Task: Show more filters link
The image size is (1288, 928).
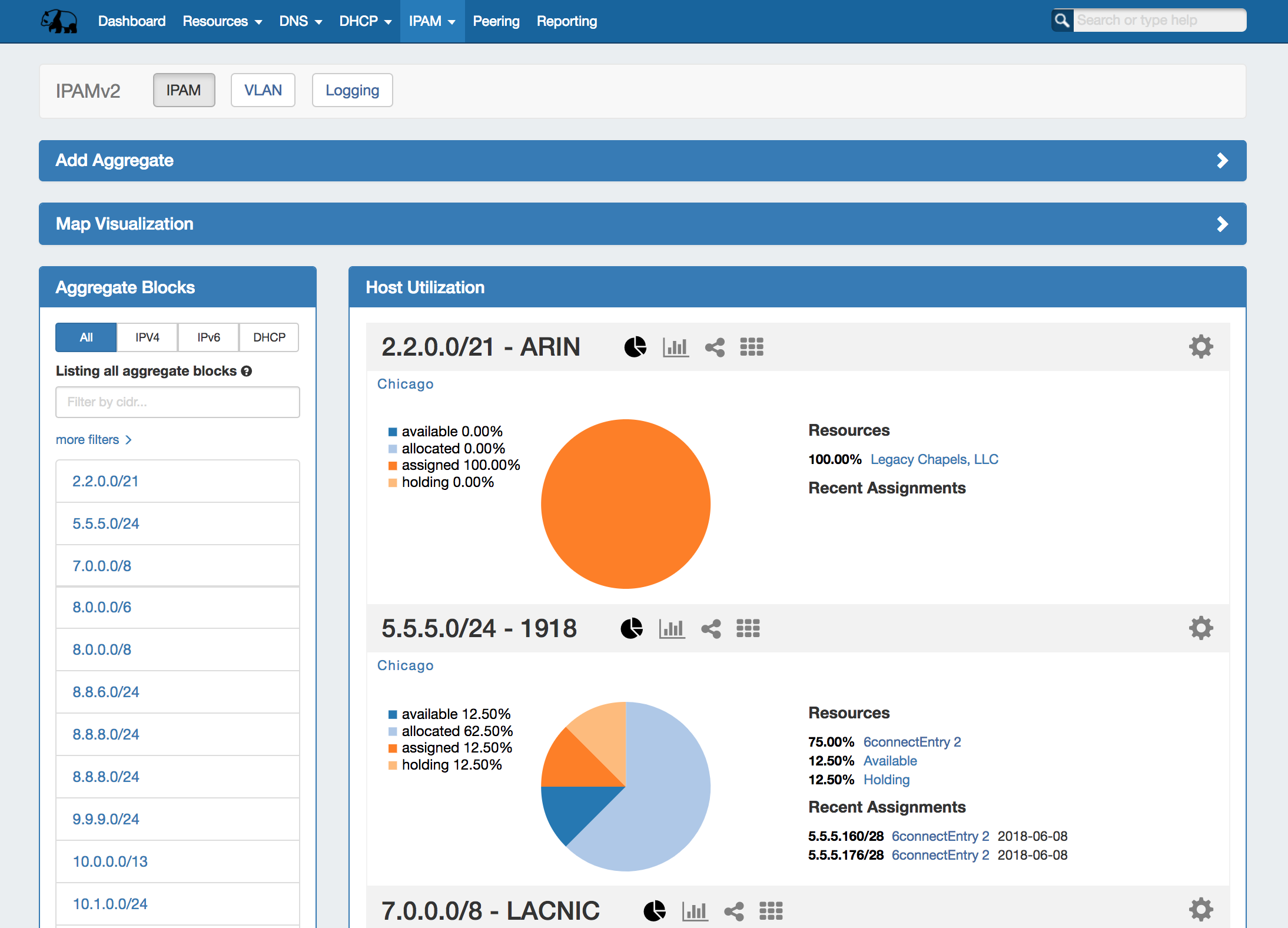Action: [x=94, y=440]
